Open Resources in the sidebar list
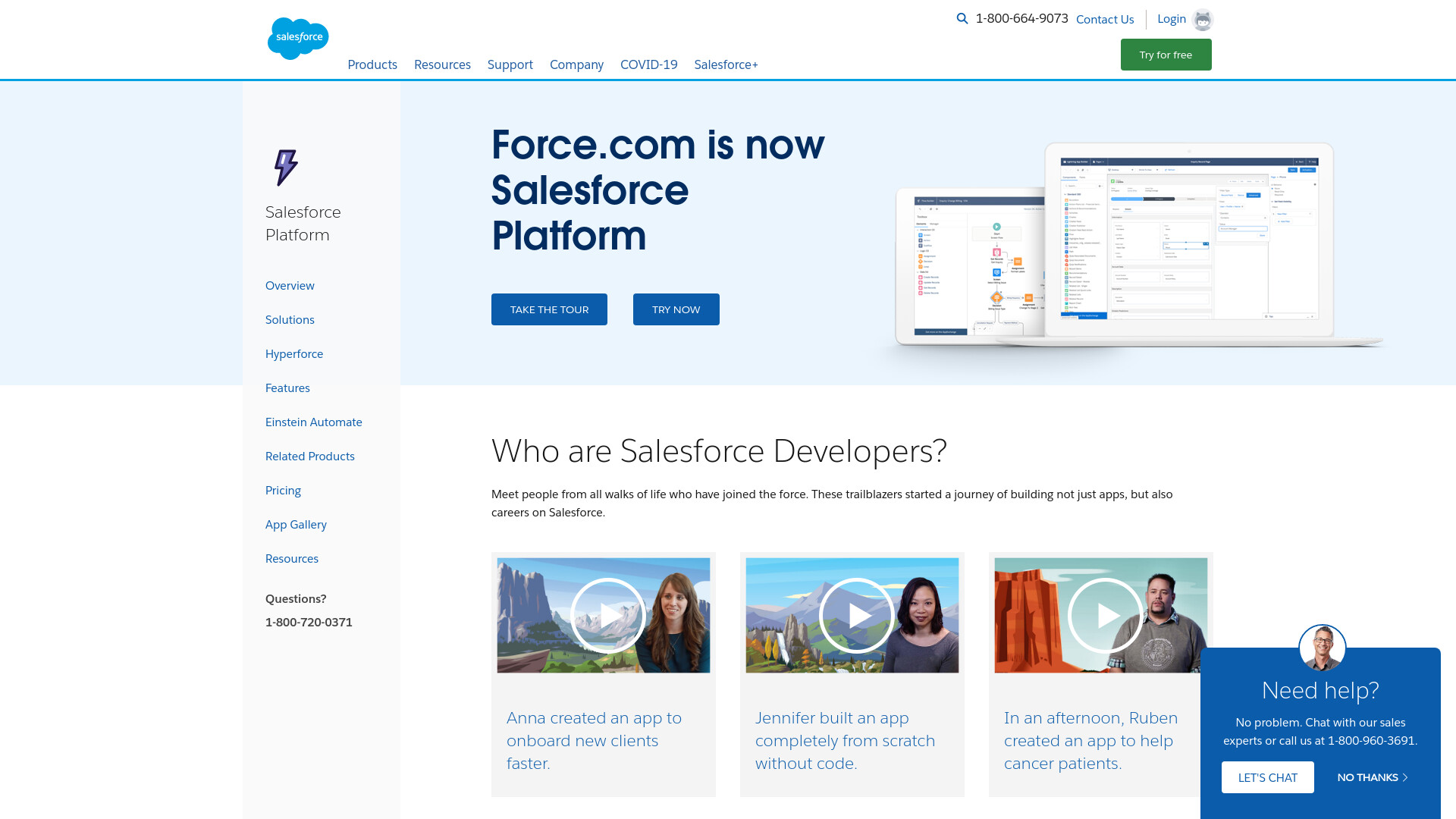The width and height of the screenshot is (1456, 819). [292, 558]
